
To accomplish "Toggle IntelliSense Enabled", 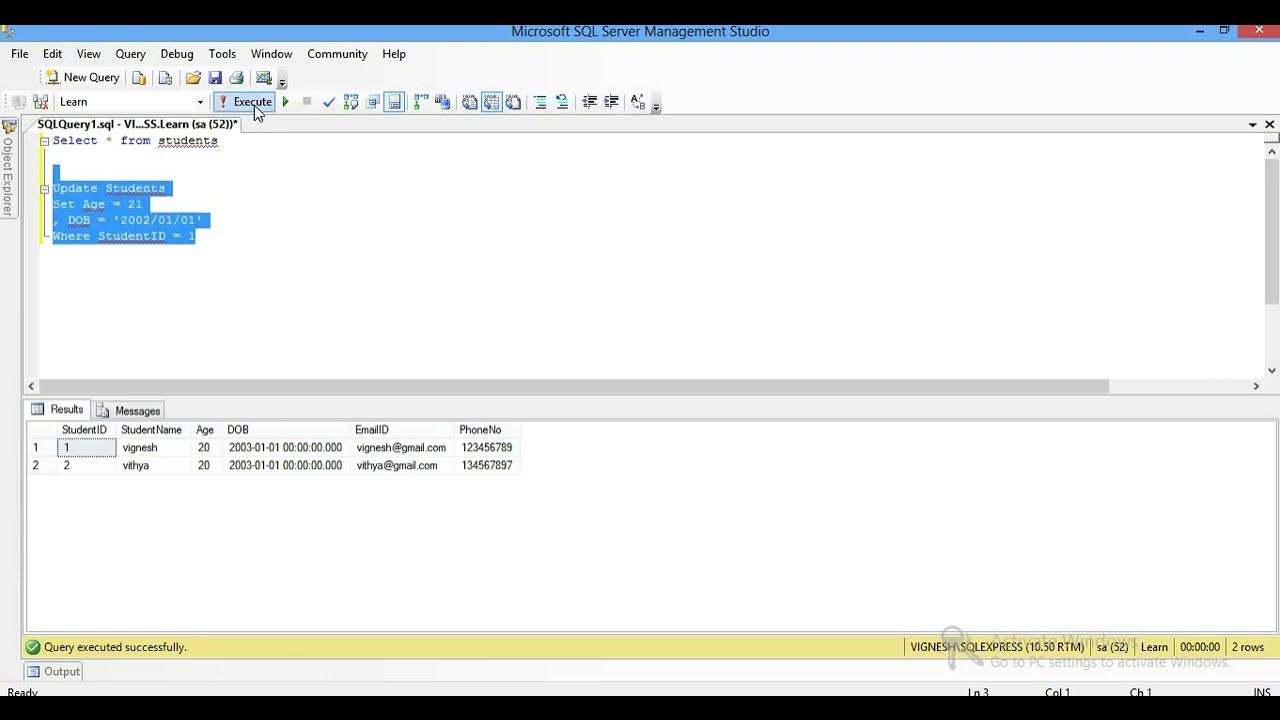I will [x=395, y=101].
